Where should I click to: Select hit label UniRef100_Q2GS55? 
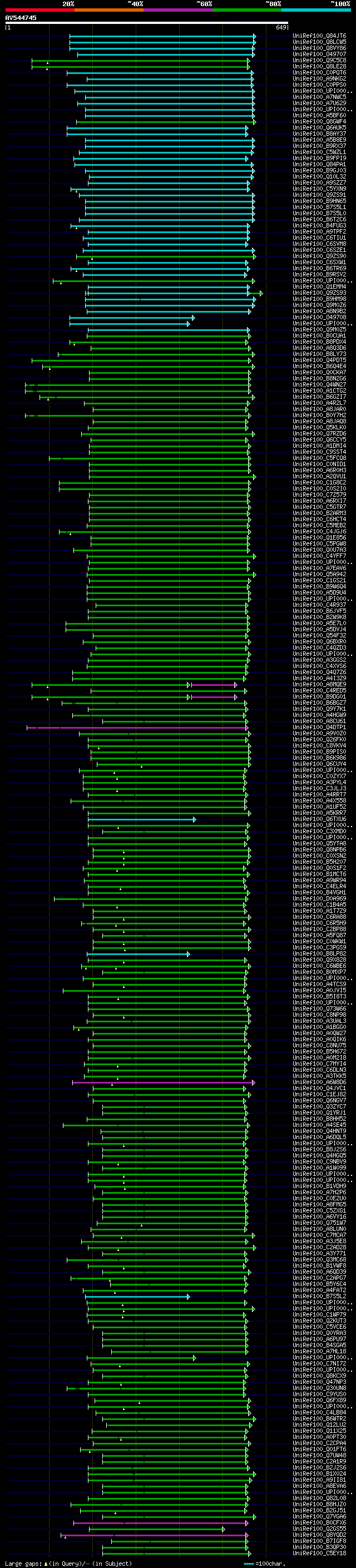point(319,1529)
